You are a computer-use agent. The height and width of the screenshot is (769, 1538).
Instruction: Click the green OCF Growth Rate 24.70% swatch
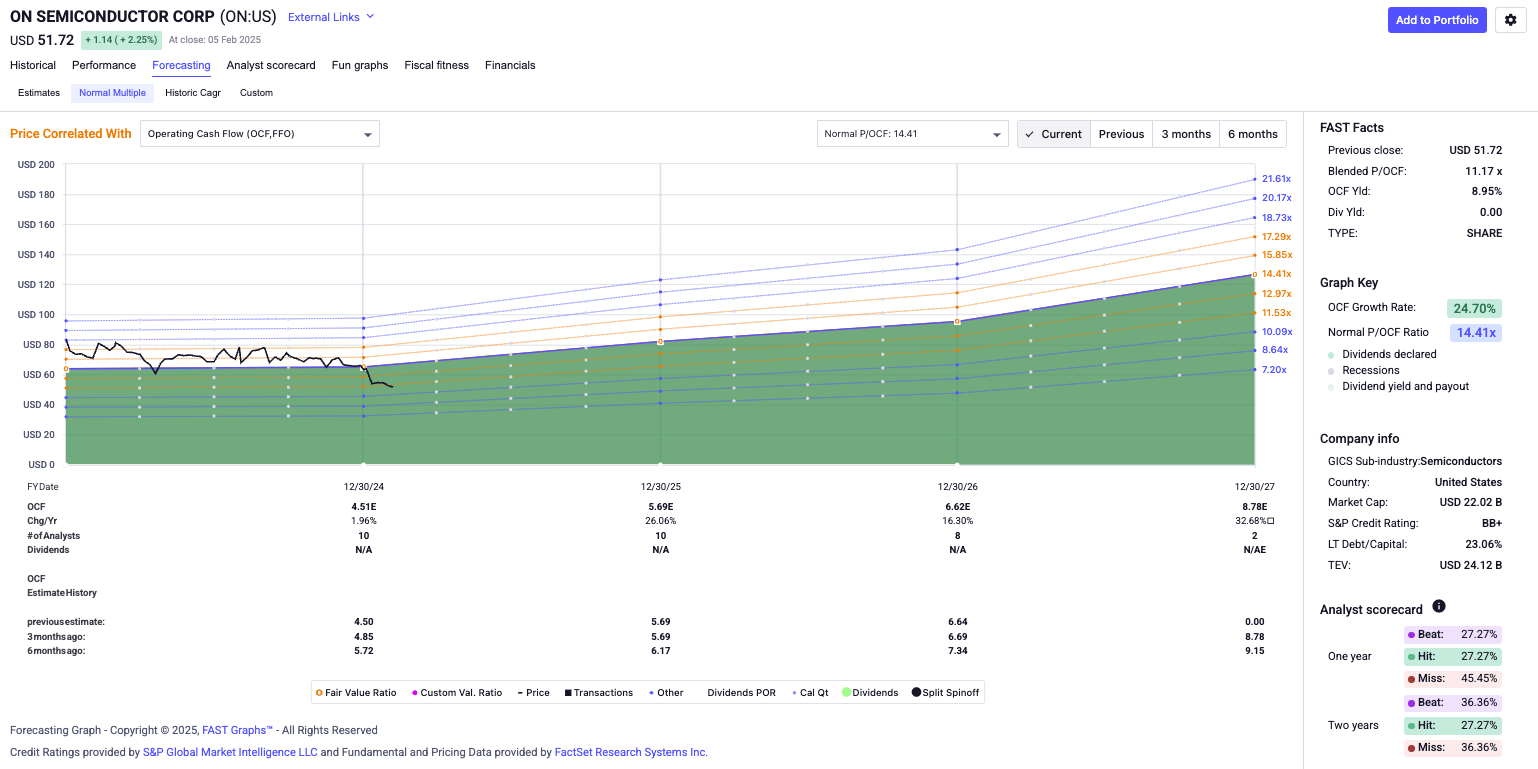pos(1474,309)
